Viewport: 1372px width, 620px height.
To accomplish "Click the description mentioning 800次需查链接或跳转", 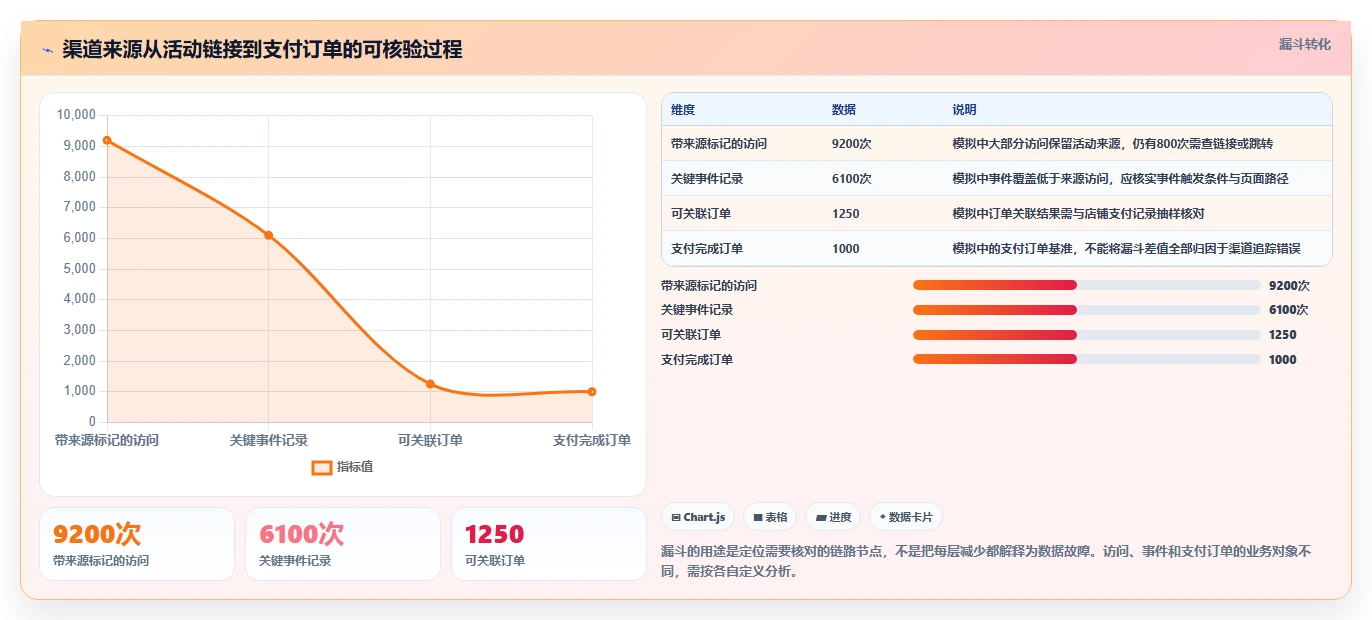I will [x=1113, y=144].
